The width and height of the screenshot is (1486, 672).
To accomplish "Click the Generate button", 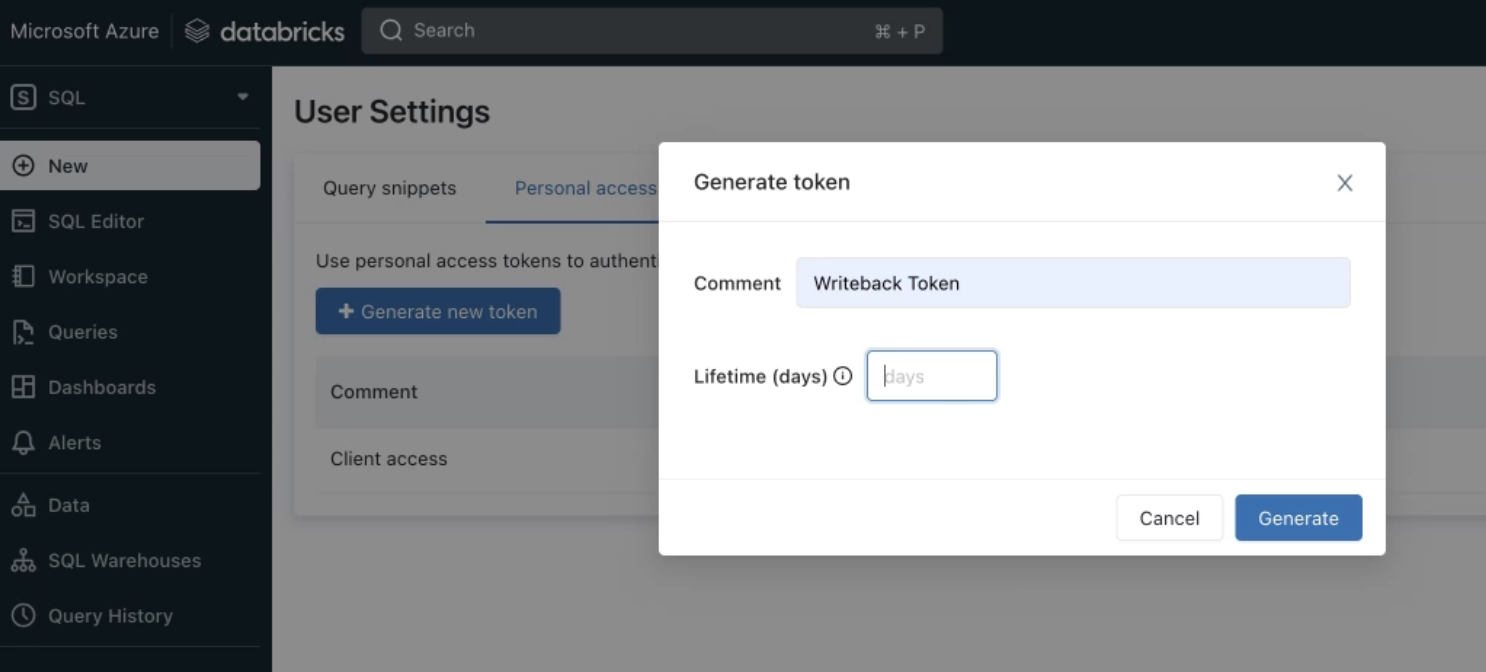I will pyautogui.click(x=1298, y=518).
